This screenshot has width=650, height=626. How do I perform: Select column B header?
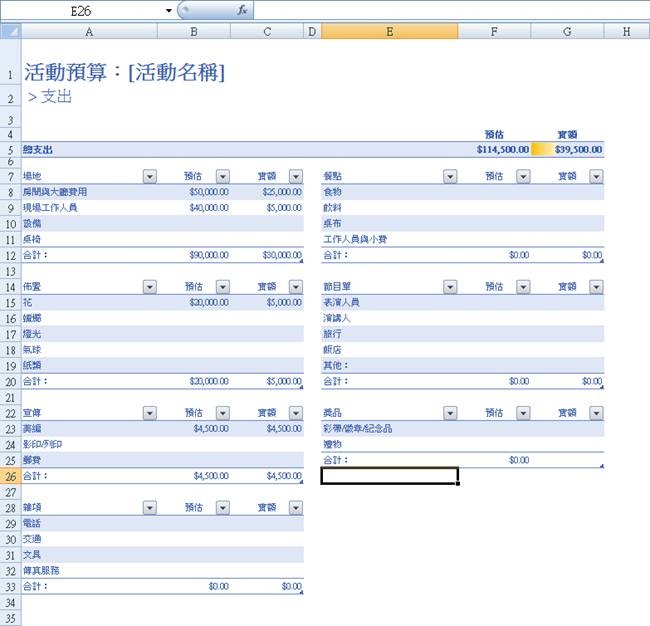(194, 32)
